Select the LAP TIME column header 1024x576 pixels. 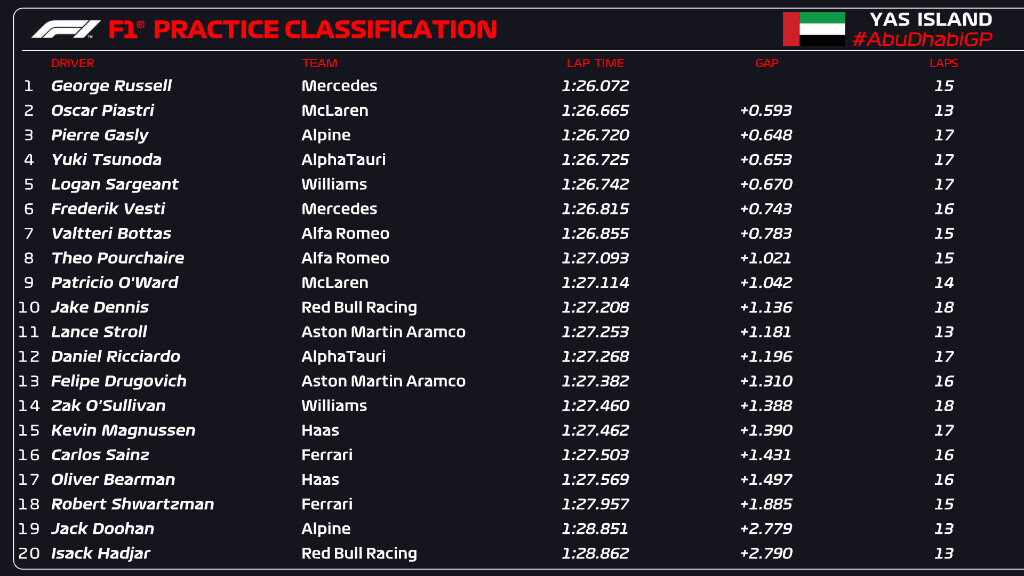[x=595, y=63]
